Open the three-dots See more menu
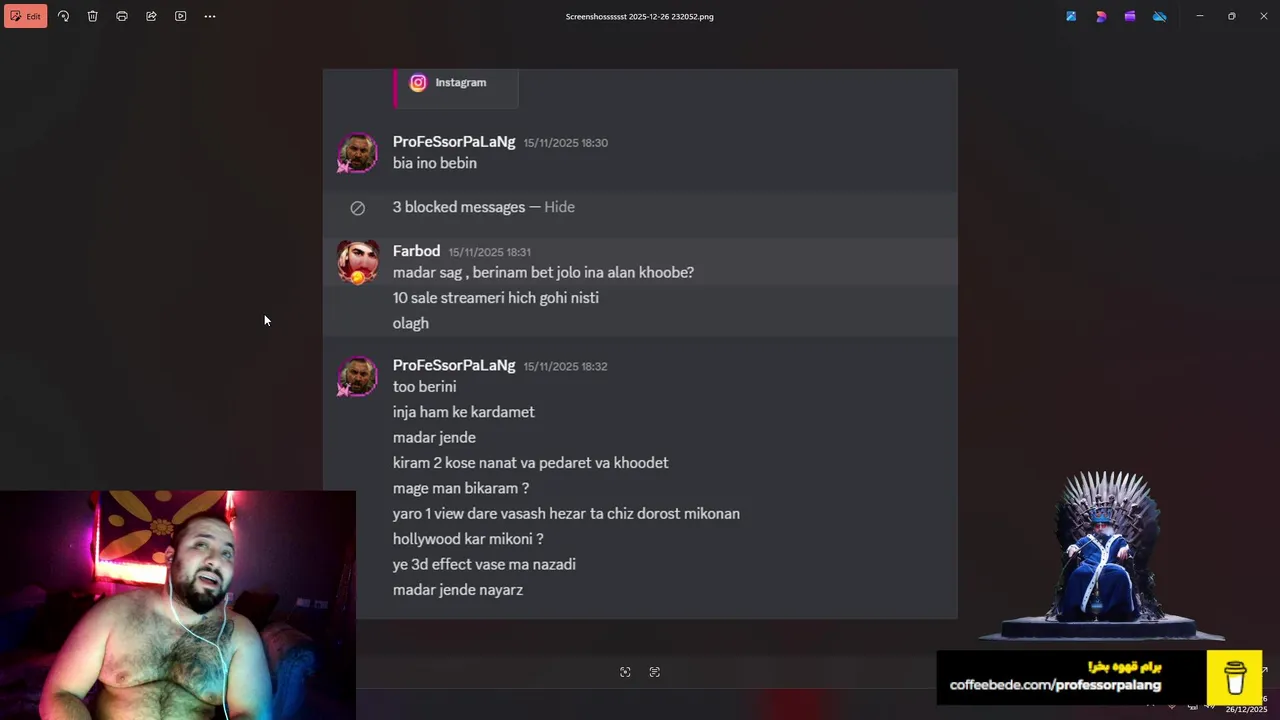1280x720 pixels. [210, 16]
